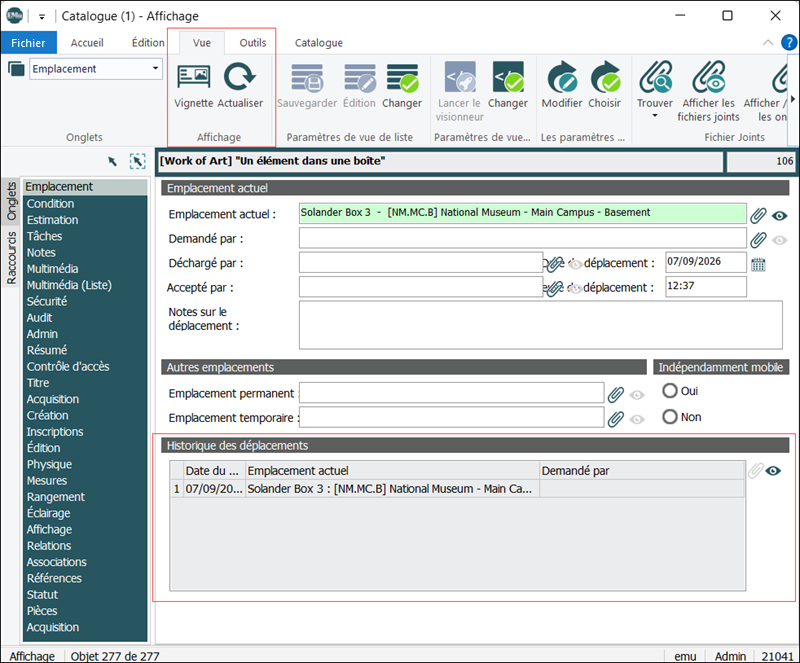Image resolution: width=800 pixels, height=663 pixels.
Task: Open the Contrôle d'accès tab in sidebar
Action: [68, 367]
